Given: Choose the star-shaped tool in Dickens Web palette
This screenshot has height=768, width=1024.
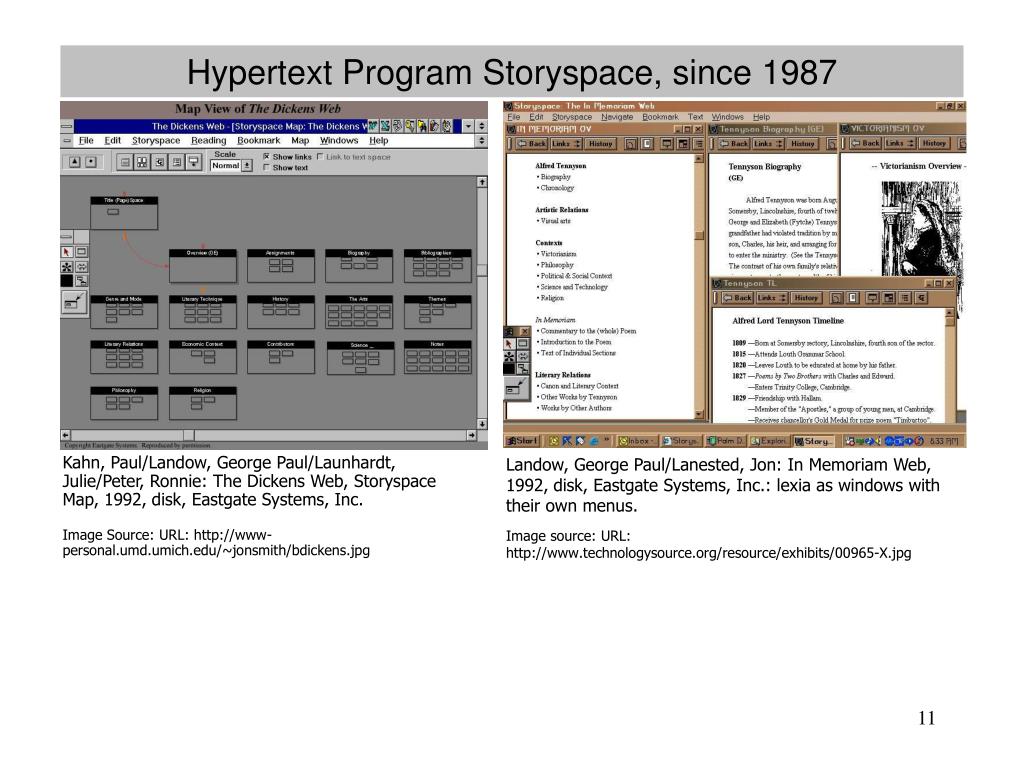Looking at the screenshot, I should point(67,266).
